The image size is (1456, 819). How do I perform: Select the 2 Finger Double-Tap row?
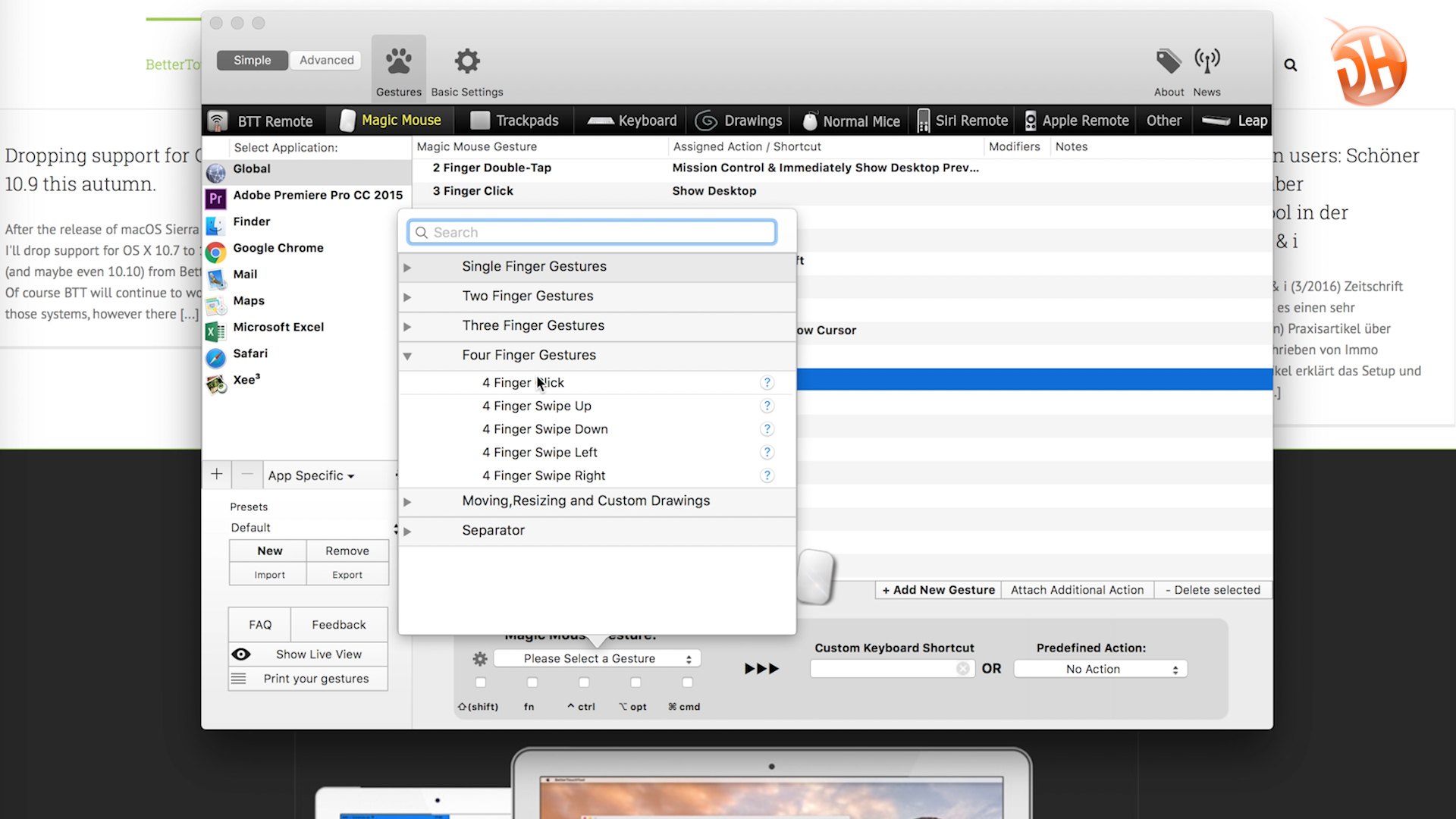click(842, 168)
